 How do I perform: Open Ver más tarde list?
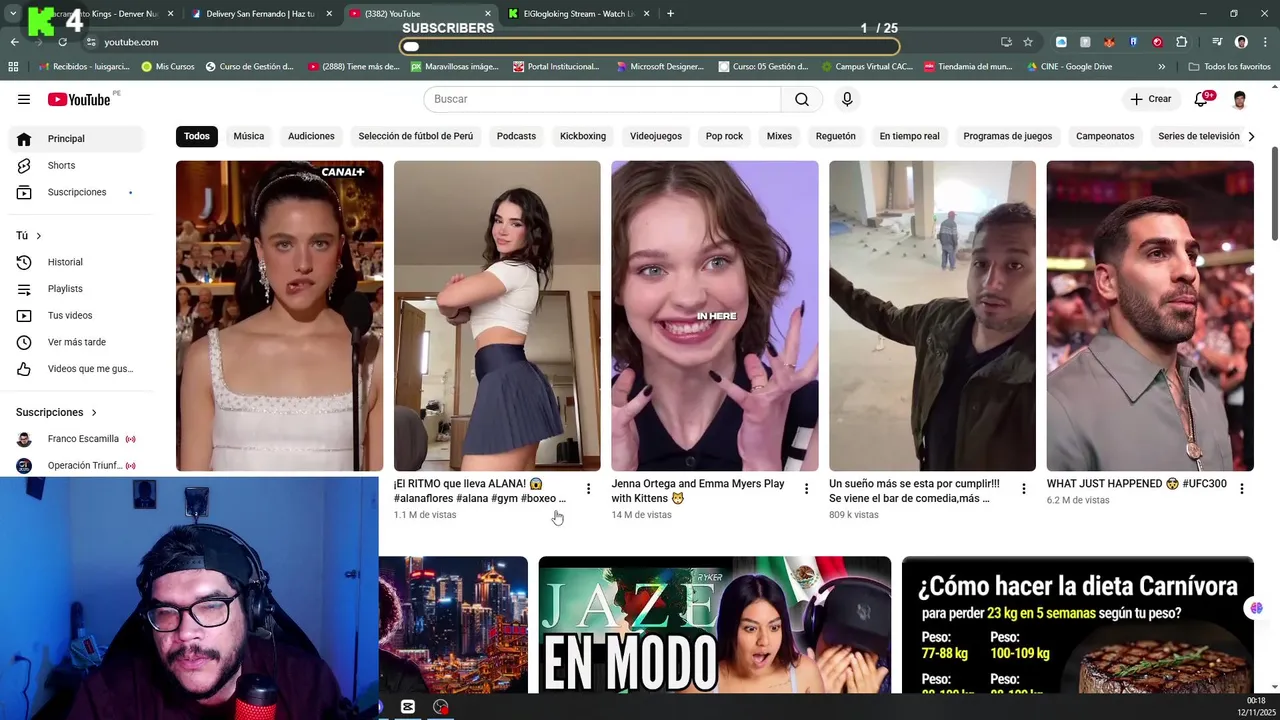pyautogui.click(x=76, y=342)
